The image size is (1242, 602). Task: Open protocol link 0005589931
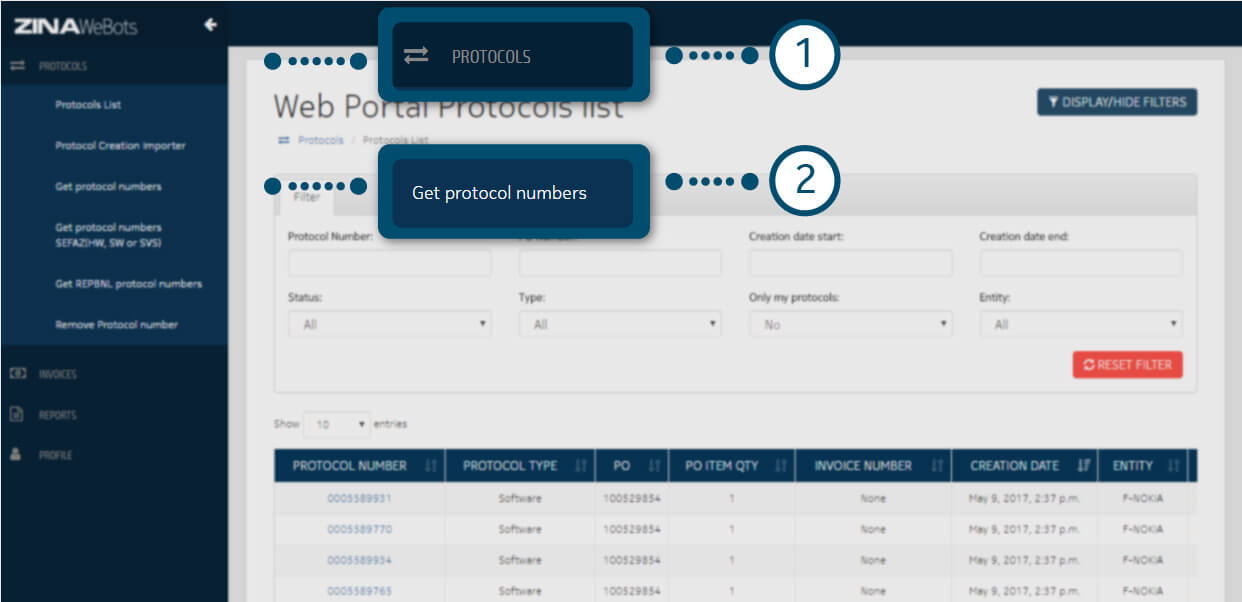(x=359, y=498)
